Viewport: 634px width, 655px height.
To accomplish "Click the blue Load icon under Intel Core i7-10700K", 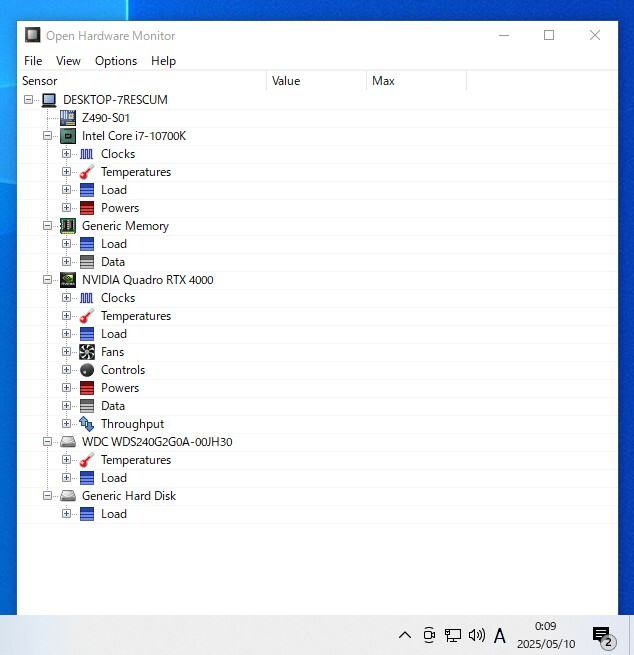I will click(x=87, y=190).
